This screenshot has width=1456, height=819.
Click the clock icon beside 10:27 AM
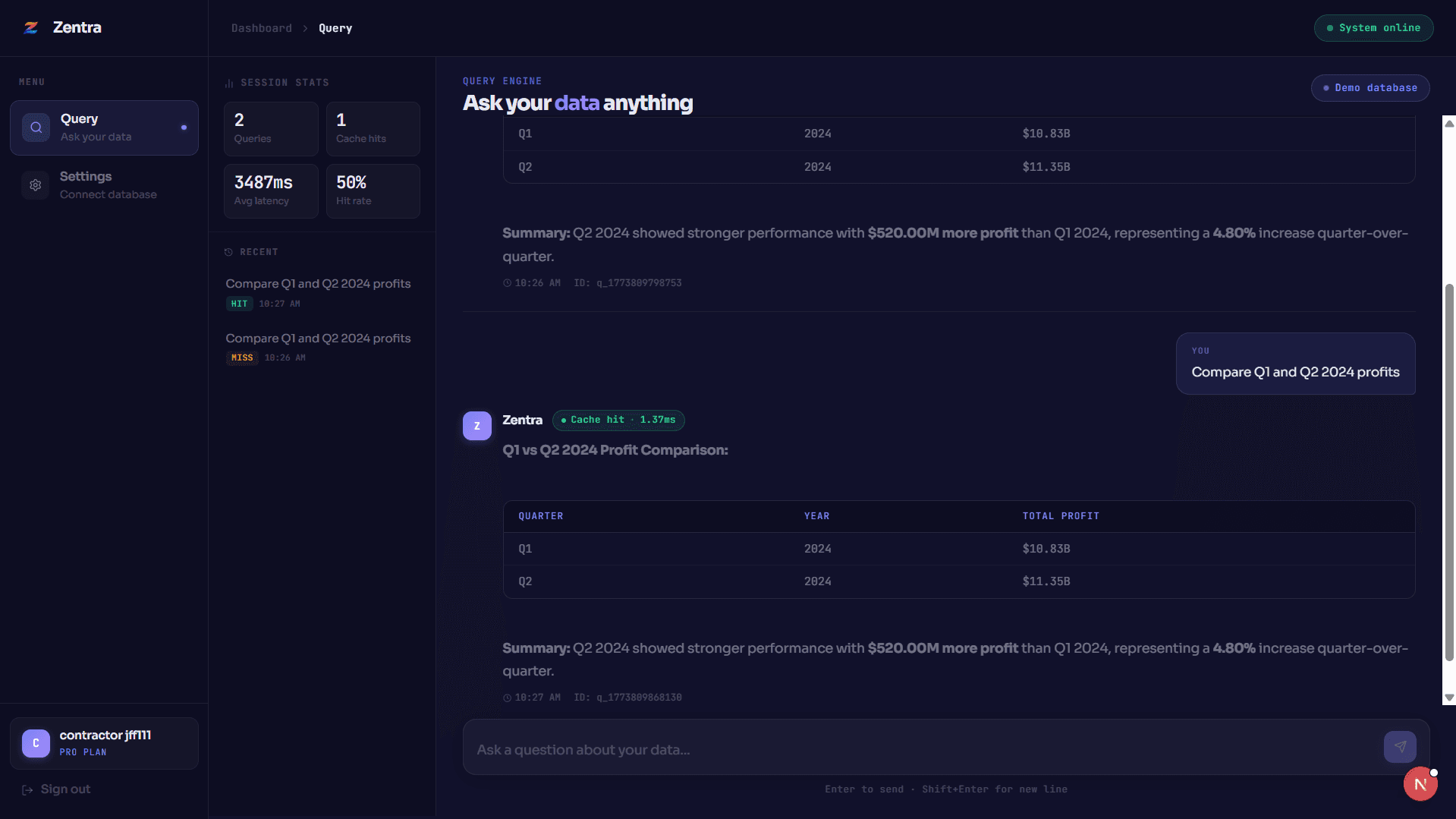tap(507, 698)
